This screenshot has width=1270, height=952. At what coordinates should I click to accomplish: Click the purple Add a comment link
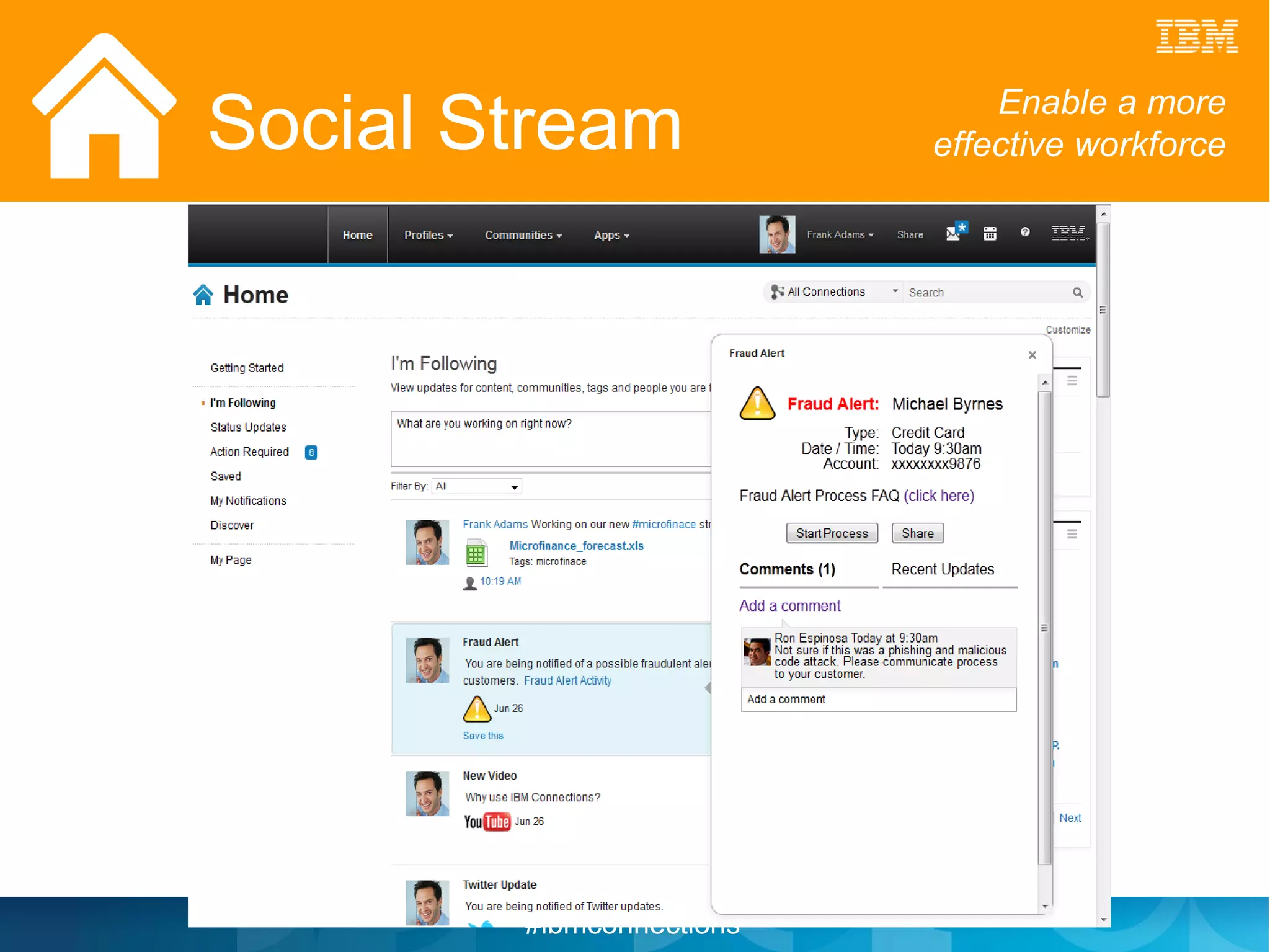pyautogui.click(x=789, y=606)
